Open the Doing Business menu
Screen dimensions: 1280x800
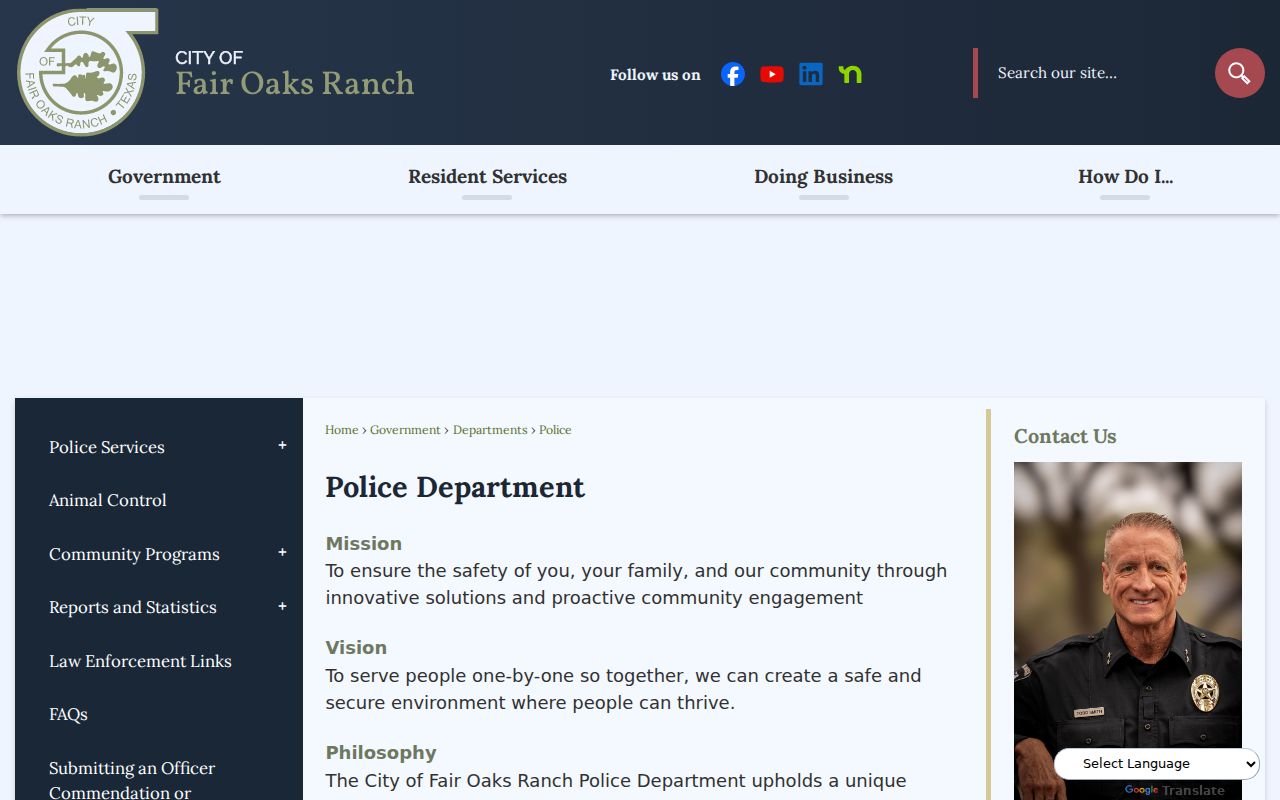click(x=823, y=177)
